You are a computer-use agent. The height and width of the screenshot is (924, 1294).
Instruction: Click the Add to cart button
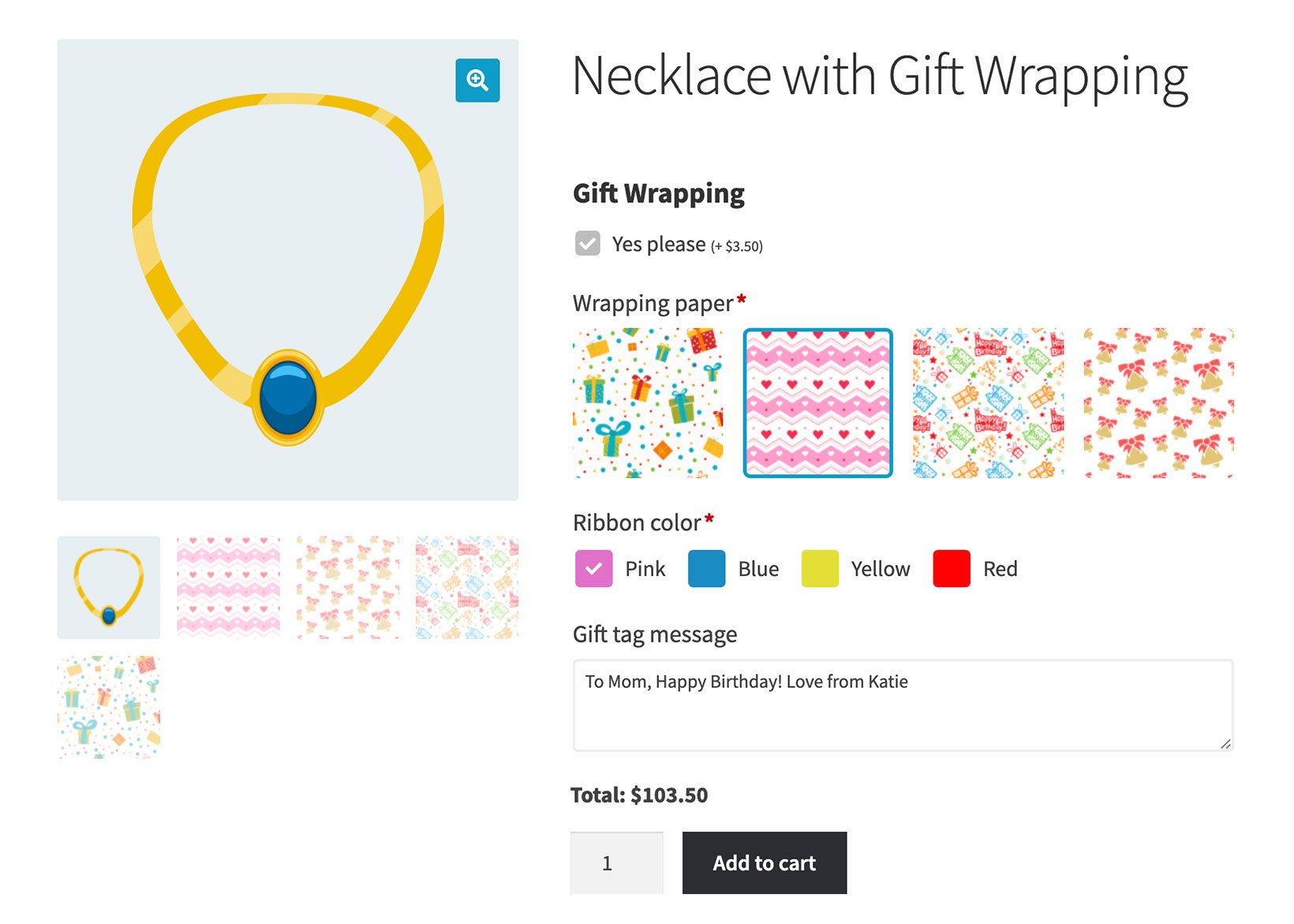764,863
